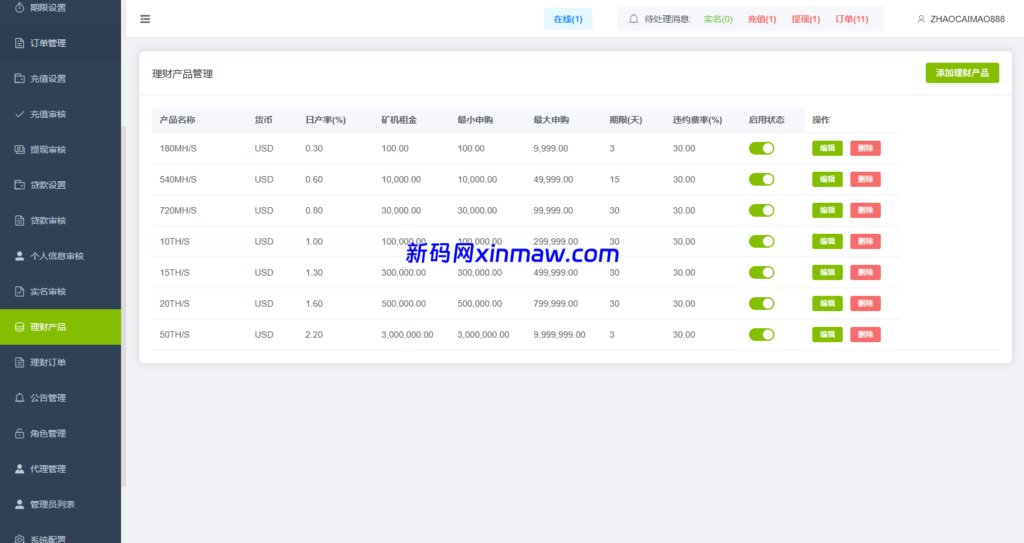This screenshot has width=1024, height=543.
Task: Click the database icon for 理财产品
Action: (20, 327)
